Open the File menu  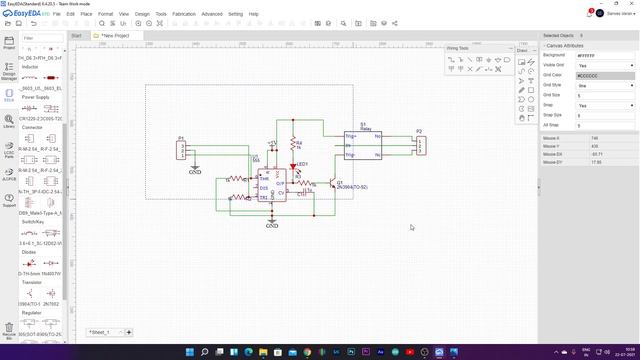coord(57,14)
